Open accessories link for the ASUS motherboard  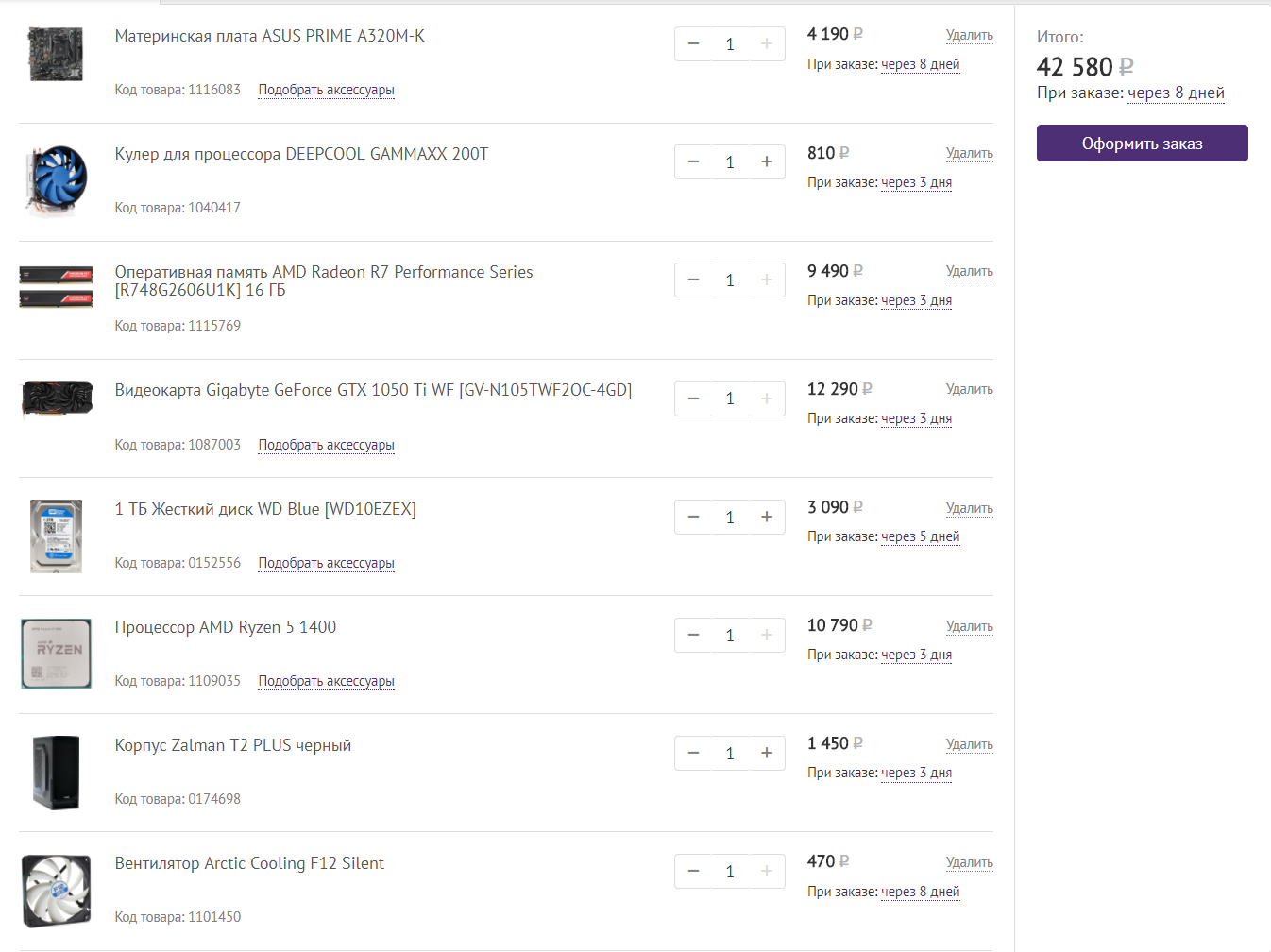tap(326, 90)
